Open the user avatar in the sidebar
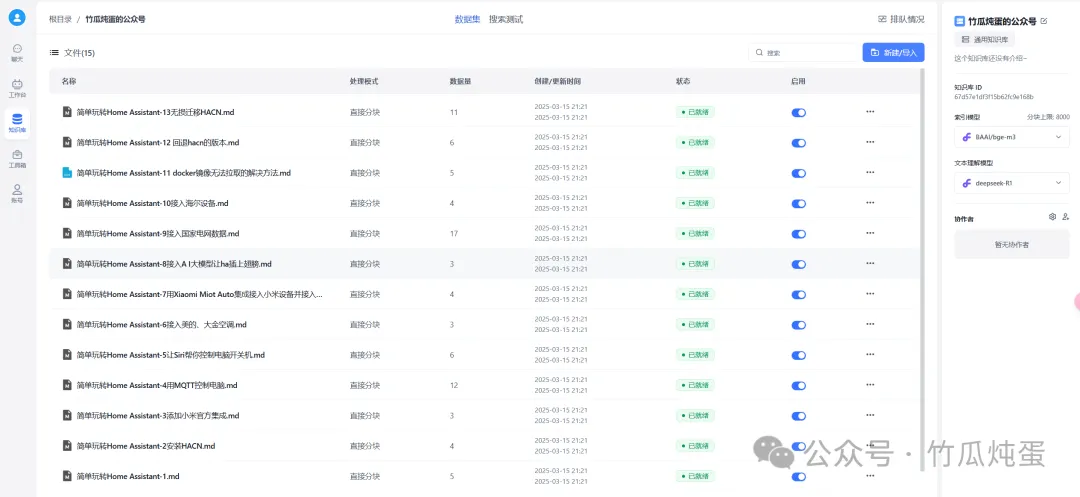Image resolution: width=1080 pixels, height=497 pixels. [17, 18]
